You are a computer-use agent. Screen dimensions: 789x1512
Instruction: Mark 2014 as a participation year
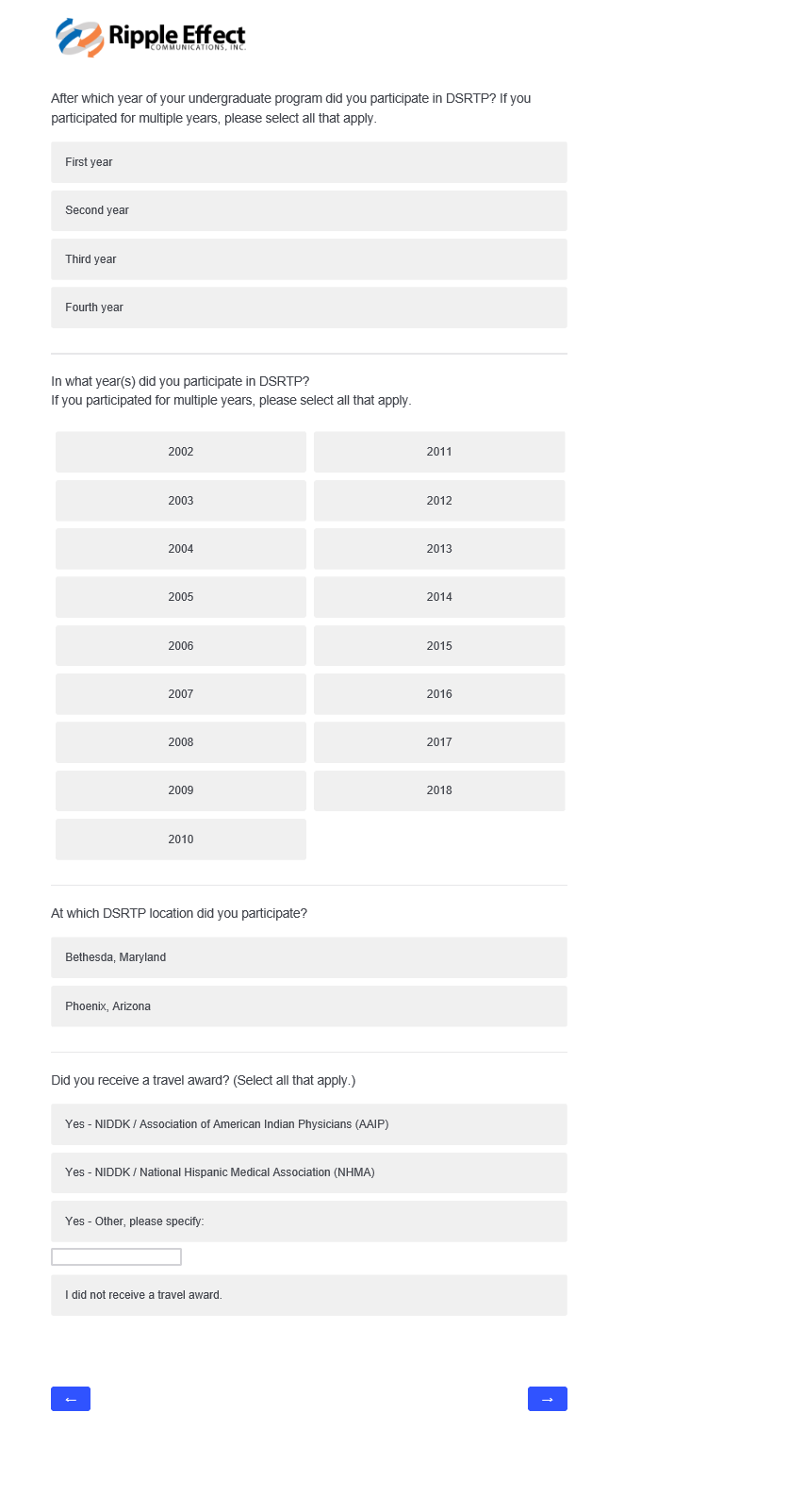coord(439,597)
